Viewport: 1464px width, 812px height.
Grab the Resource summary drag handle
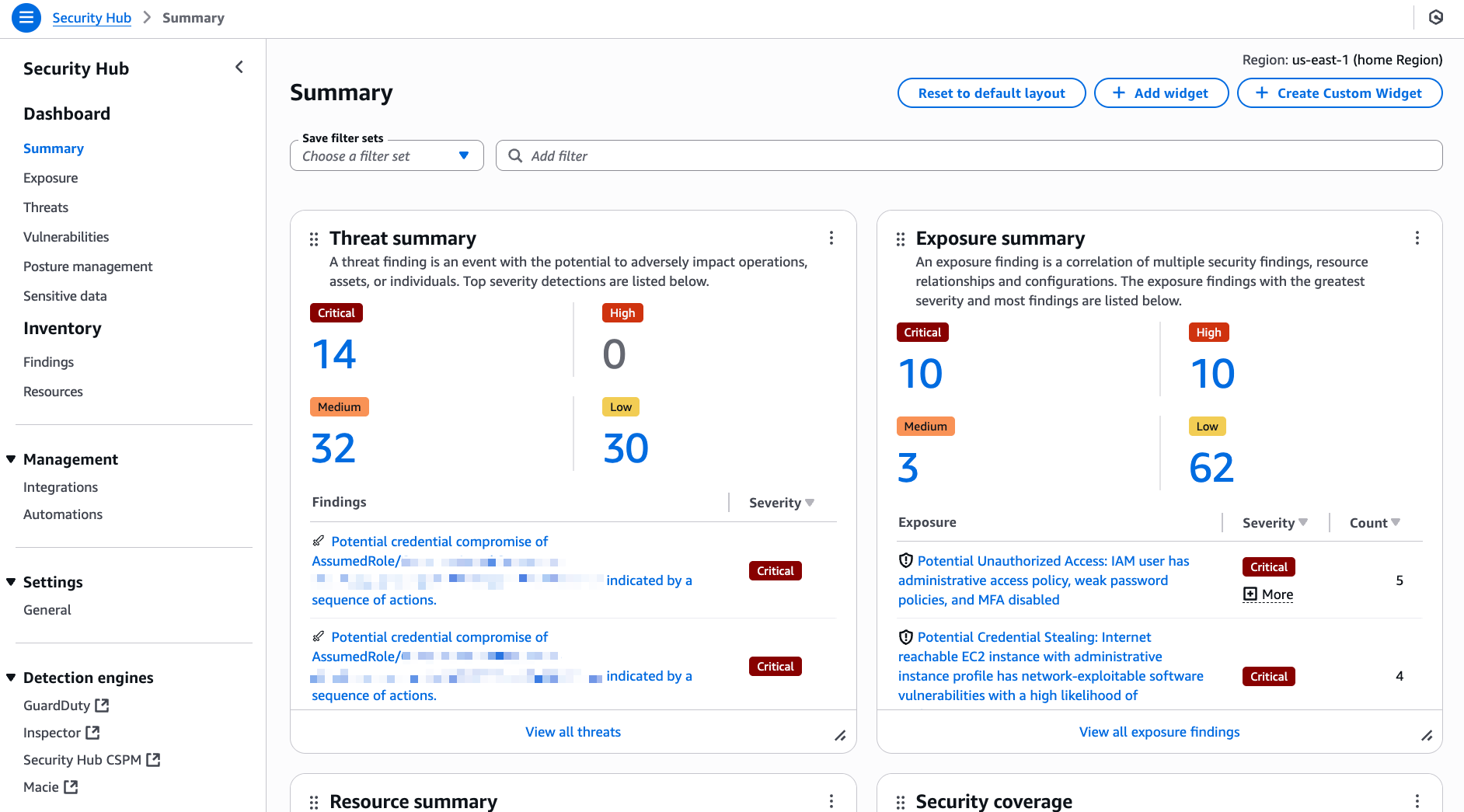(x=314, y=802)
